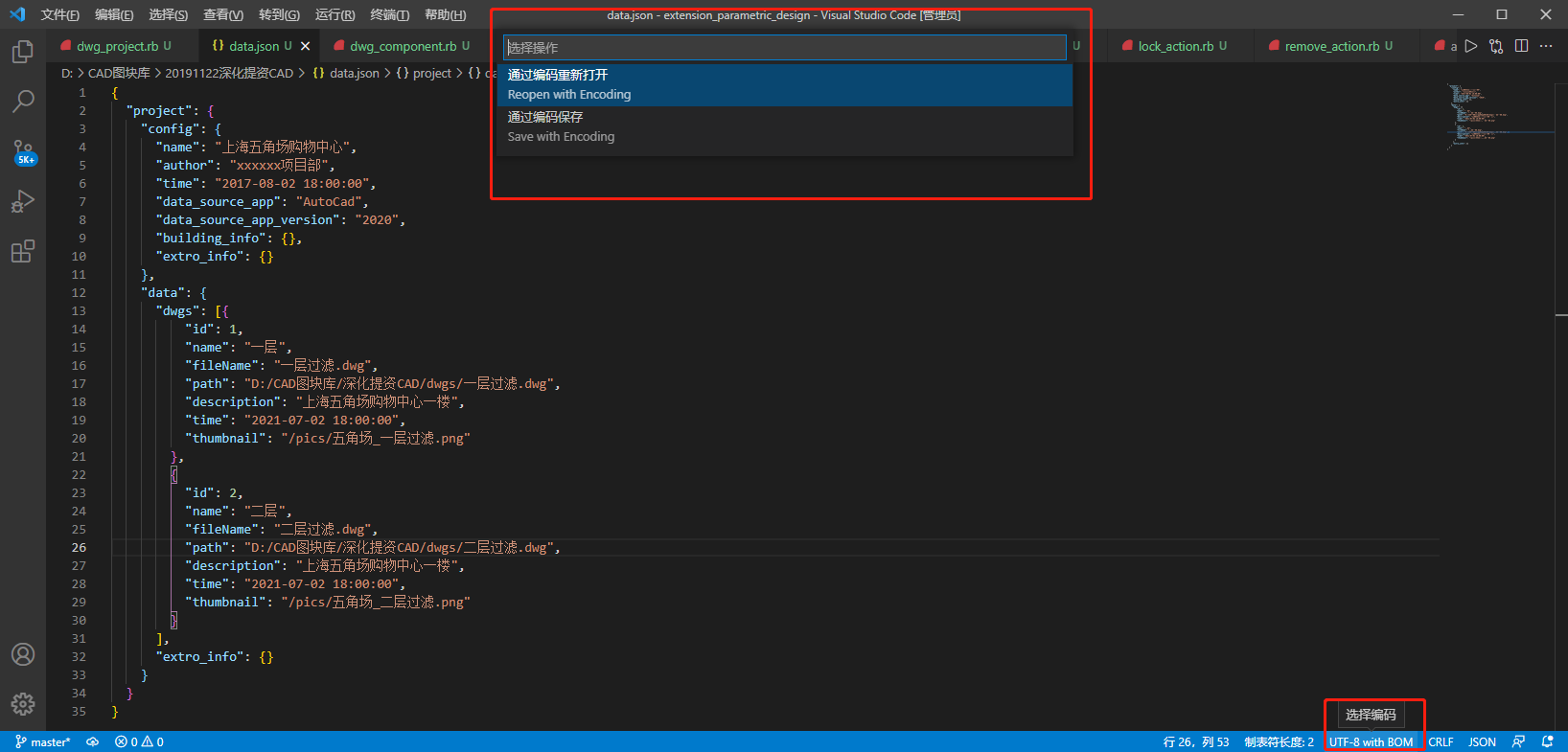This screenshot has height=752, width=1568.
Task: Click project breadcrumb symbol
Action: tap(423, 73)
